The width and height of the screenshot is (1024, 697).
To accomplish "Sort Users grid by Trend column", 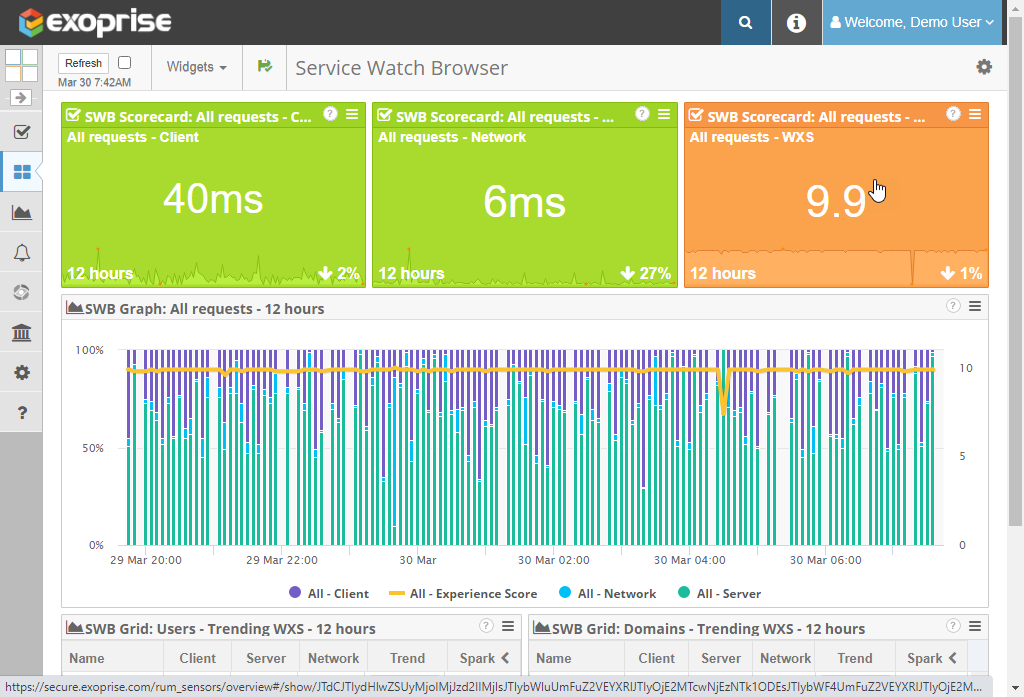I will [x=407, y=658].
